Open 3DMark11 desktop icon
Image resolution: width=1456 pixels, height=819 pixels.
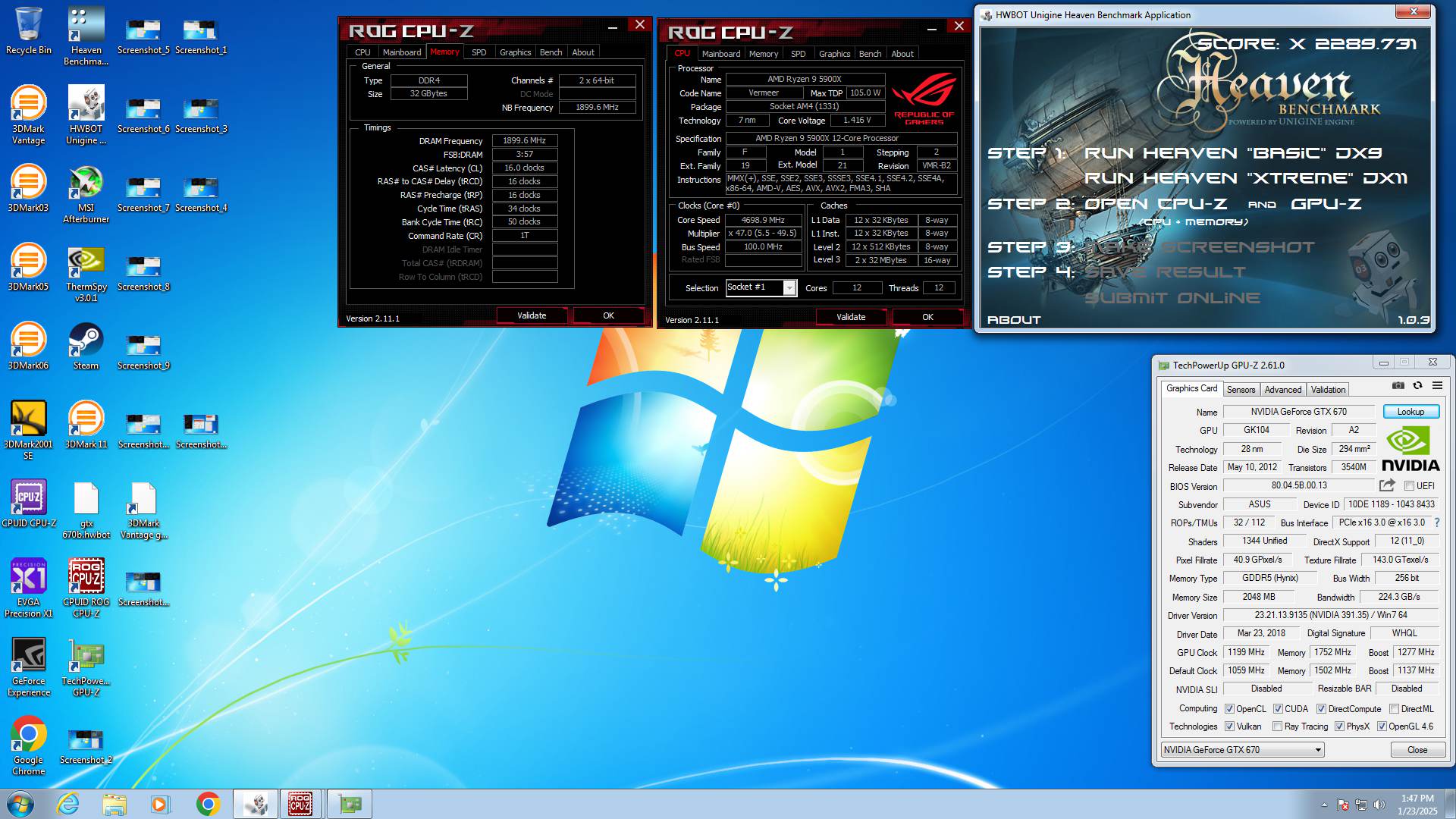pos(86,424)
